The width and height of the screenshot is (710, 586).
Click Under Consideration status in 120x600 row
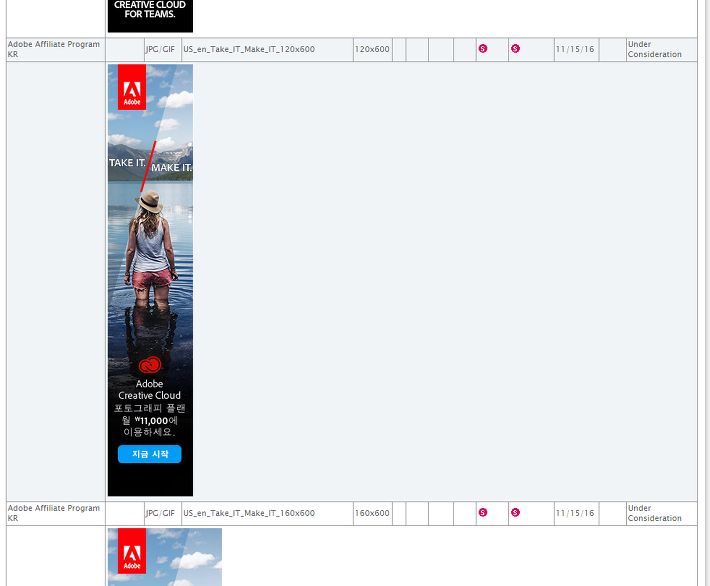[x=655, y=49]
